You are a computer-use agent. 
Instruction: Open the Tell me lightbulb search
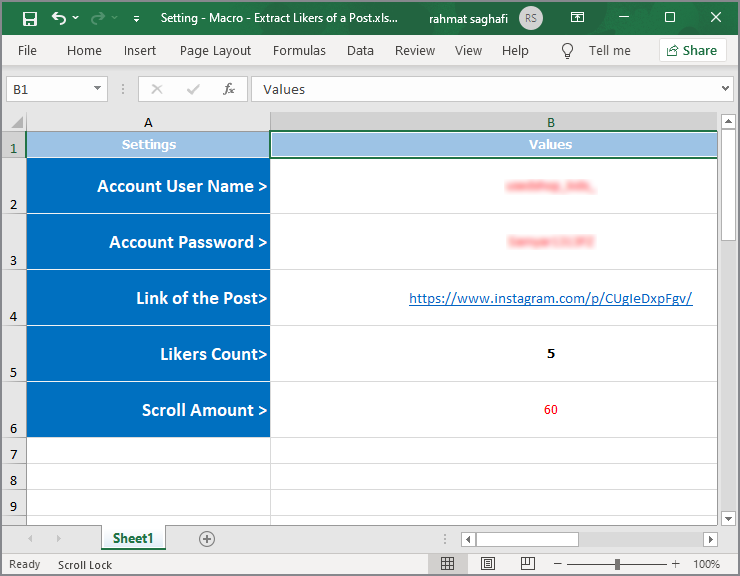tap(567, 51)
